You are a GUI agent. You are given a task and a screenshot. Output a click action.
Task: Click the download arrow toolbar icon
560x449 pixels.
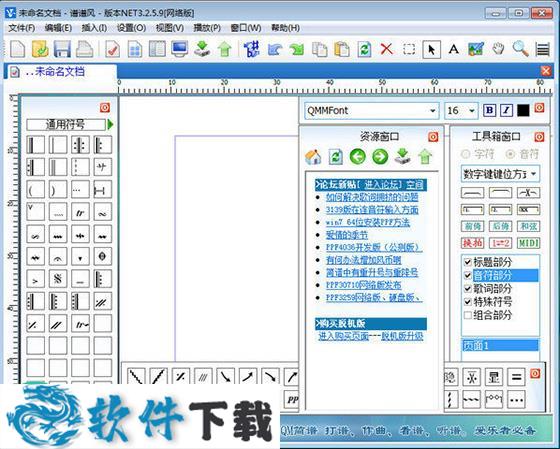[x=202, y=49]
